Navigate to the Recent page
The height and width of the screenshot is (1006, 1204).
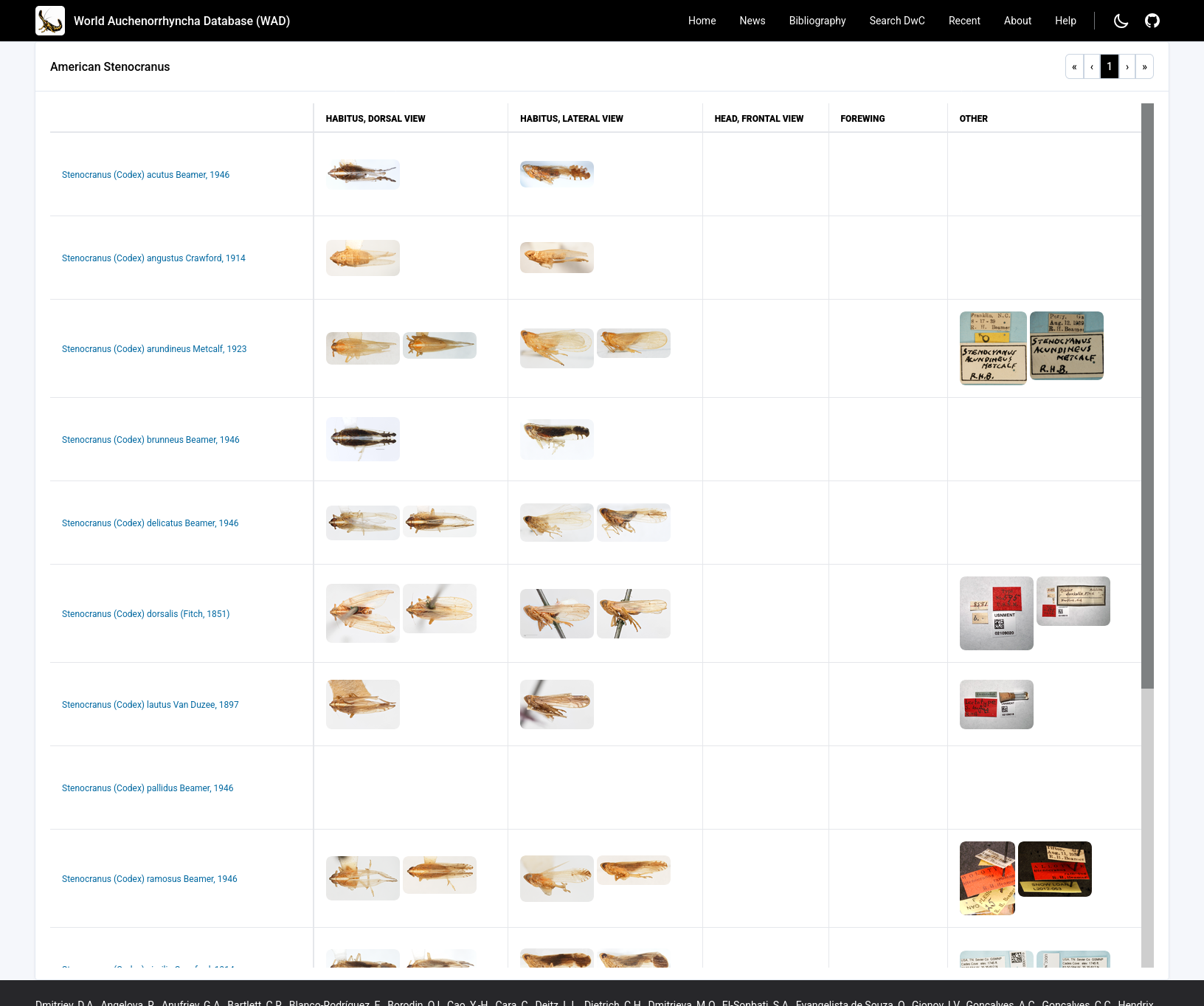[963, 21]
